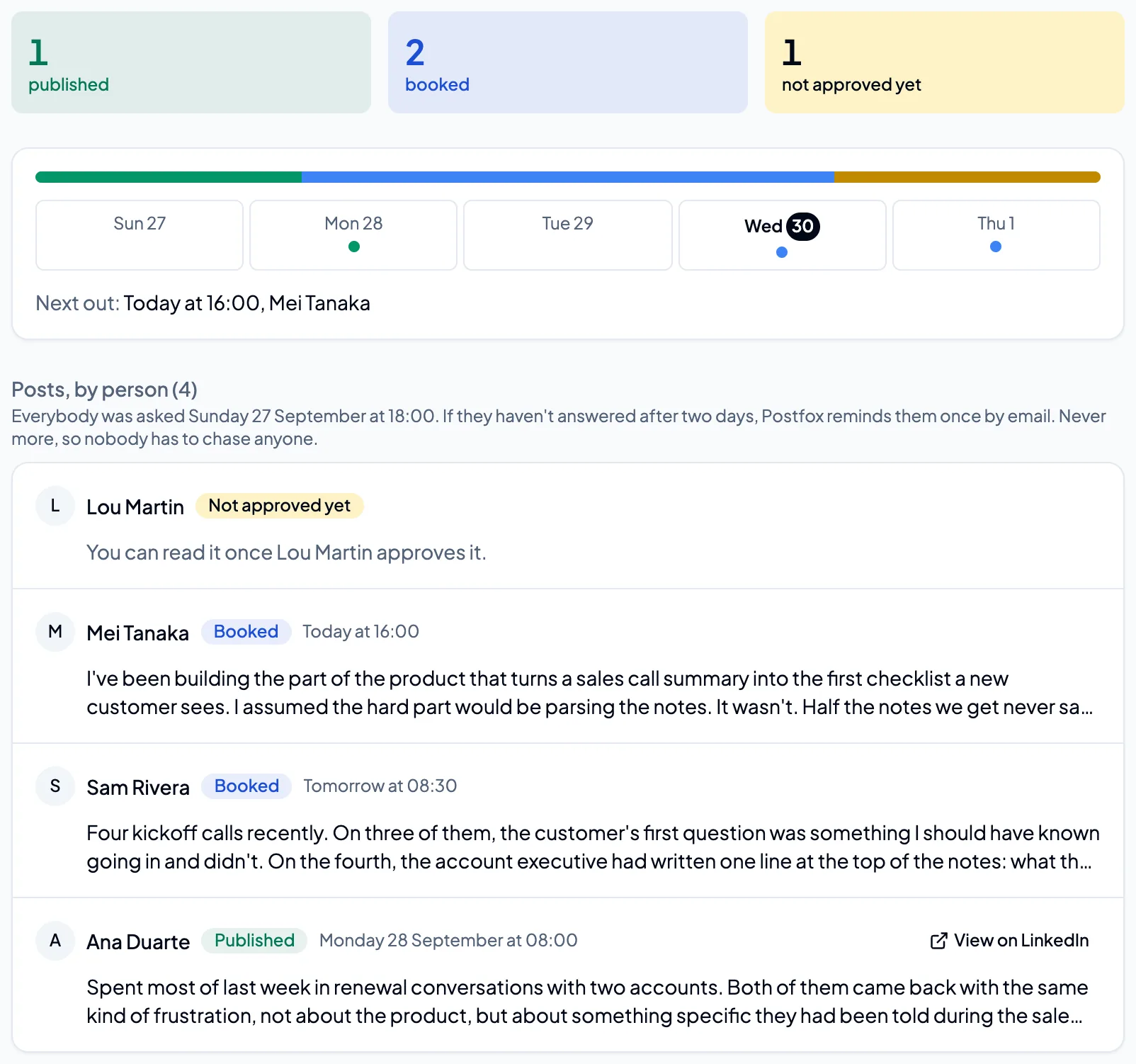This screenshot has width=1136, height=1064.
Task: Click the amber not-approved segment of the progress bar
Action: coord(967,177)
